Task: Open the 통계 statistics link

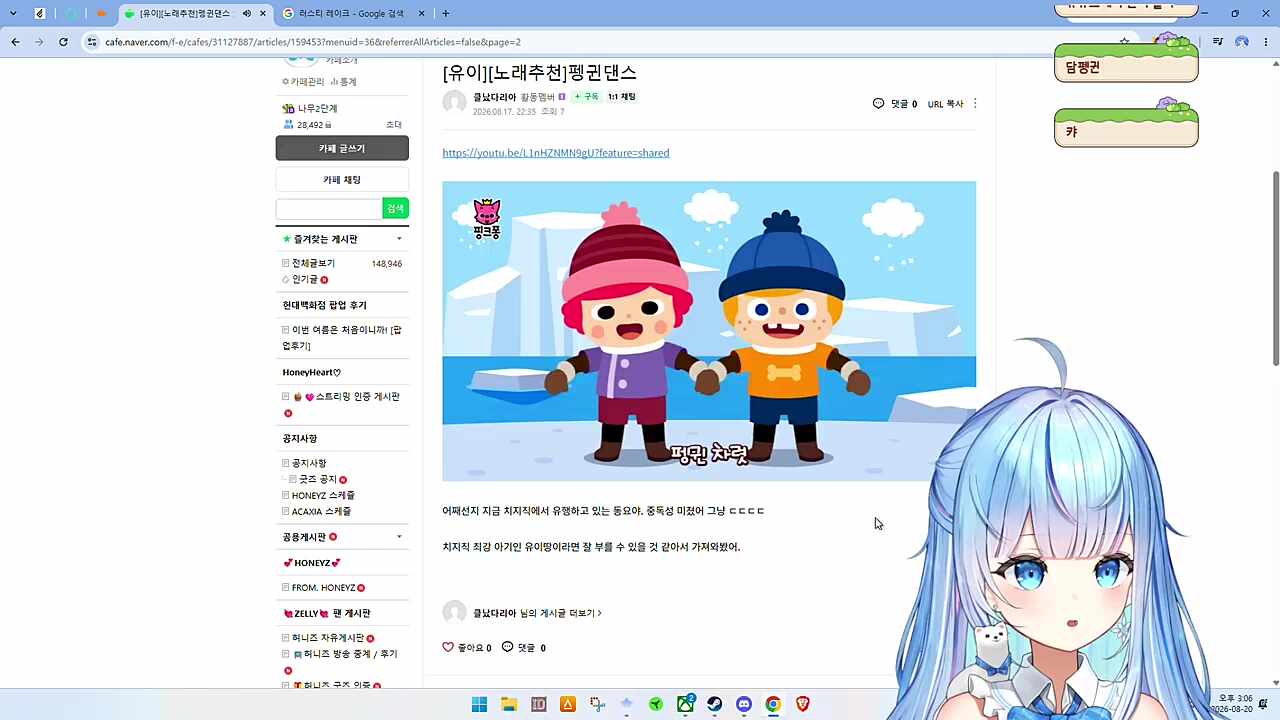Action: click(x=344, y=82)
